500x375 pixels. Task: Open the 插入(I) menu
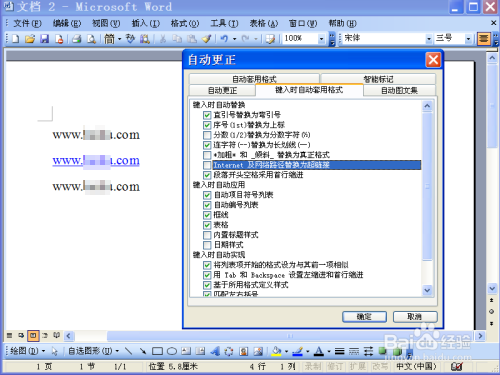point(146,23)
